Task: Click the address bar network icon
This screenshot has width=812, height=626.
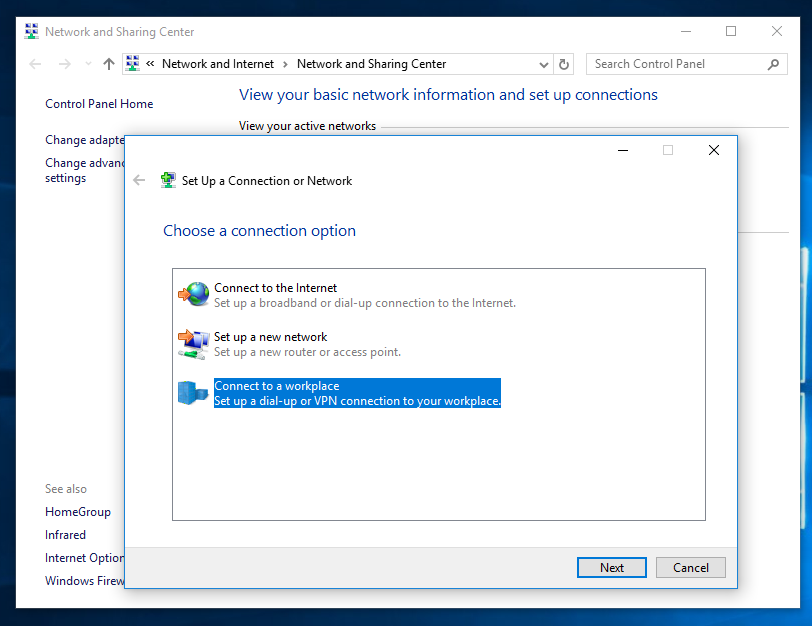Action: pos(133,64)
